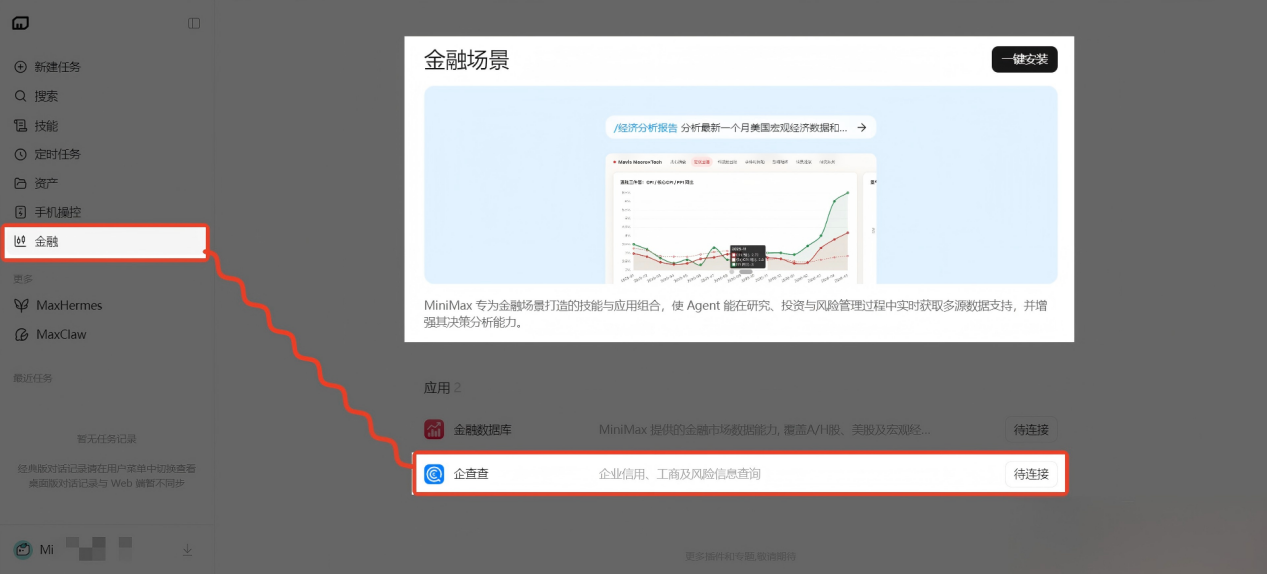Screen dimensions: 1267x574
Task: Click the 金融场景 heading
Action: pyautogui.click(x=467, y=60)
